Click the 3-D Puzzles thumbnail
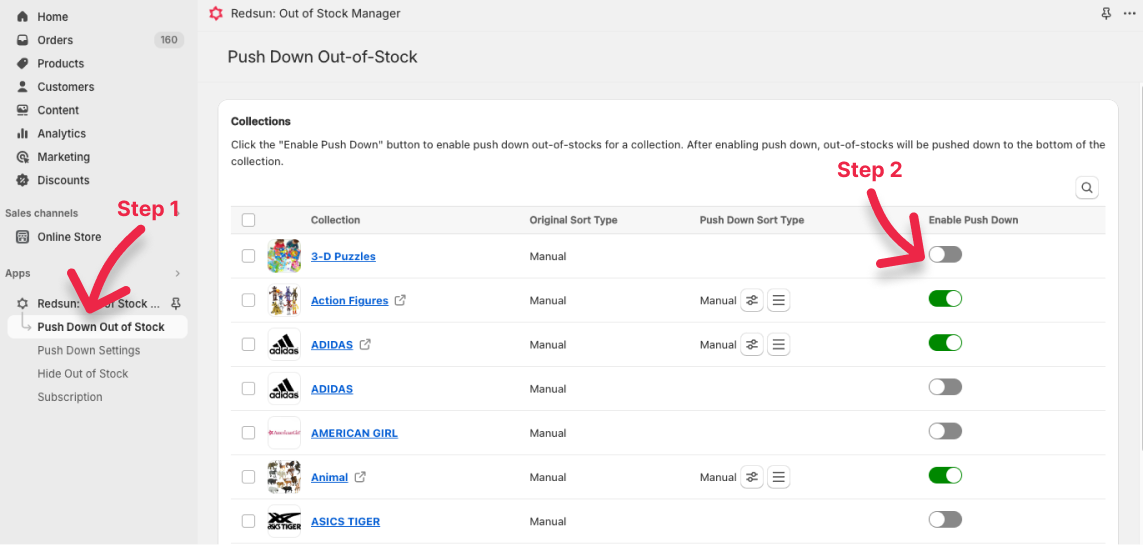This screenshot has width=1143, height=545. click(x=284, y=256)
